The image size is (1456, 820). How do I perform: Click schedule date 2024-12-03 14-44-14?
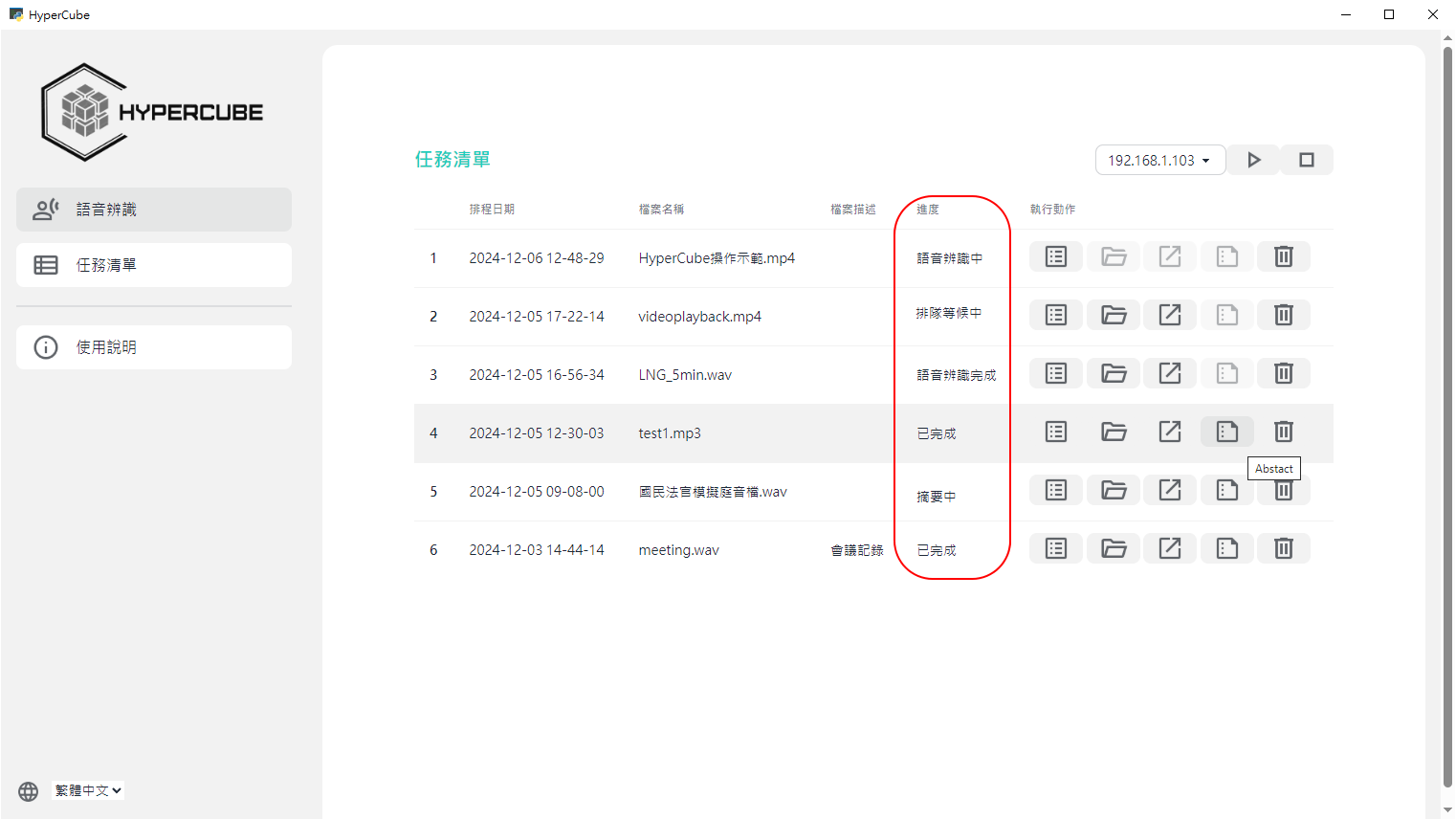[537, 550]
